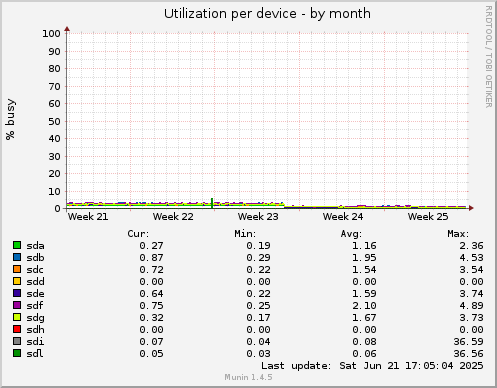Click the graph title 'Utilization per device - by month'
This screenshot has height=388, width=497.
point(267,14)
